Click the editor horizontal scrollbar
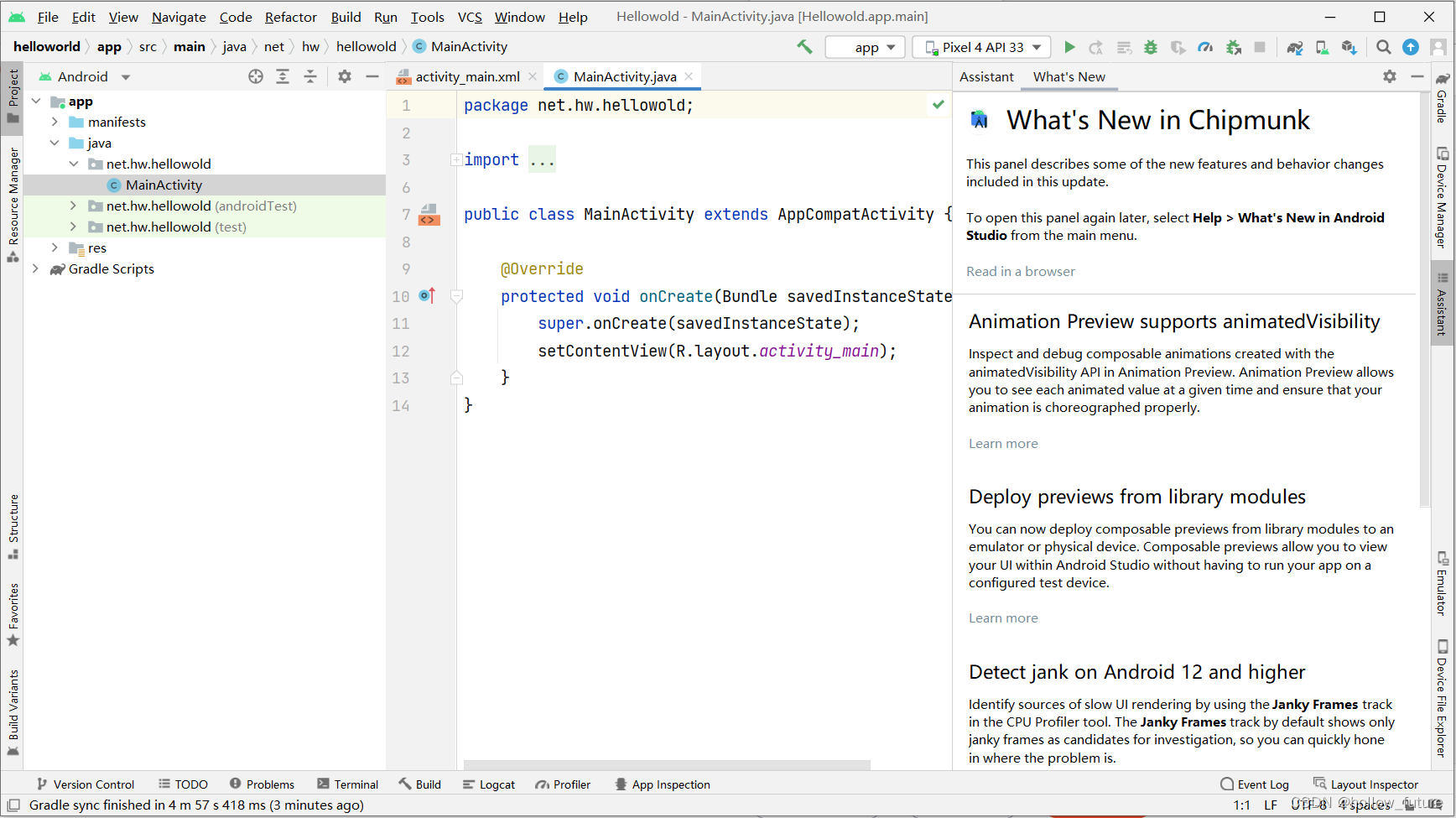Image resolution: width=1456 pixels, height=818 pixels. [x=667, y=765]
